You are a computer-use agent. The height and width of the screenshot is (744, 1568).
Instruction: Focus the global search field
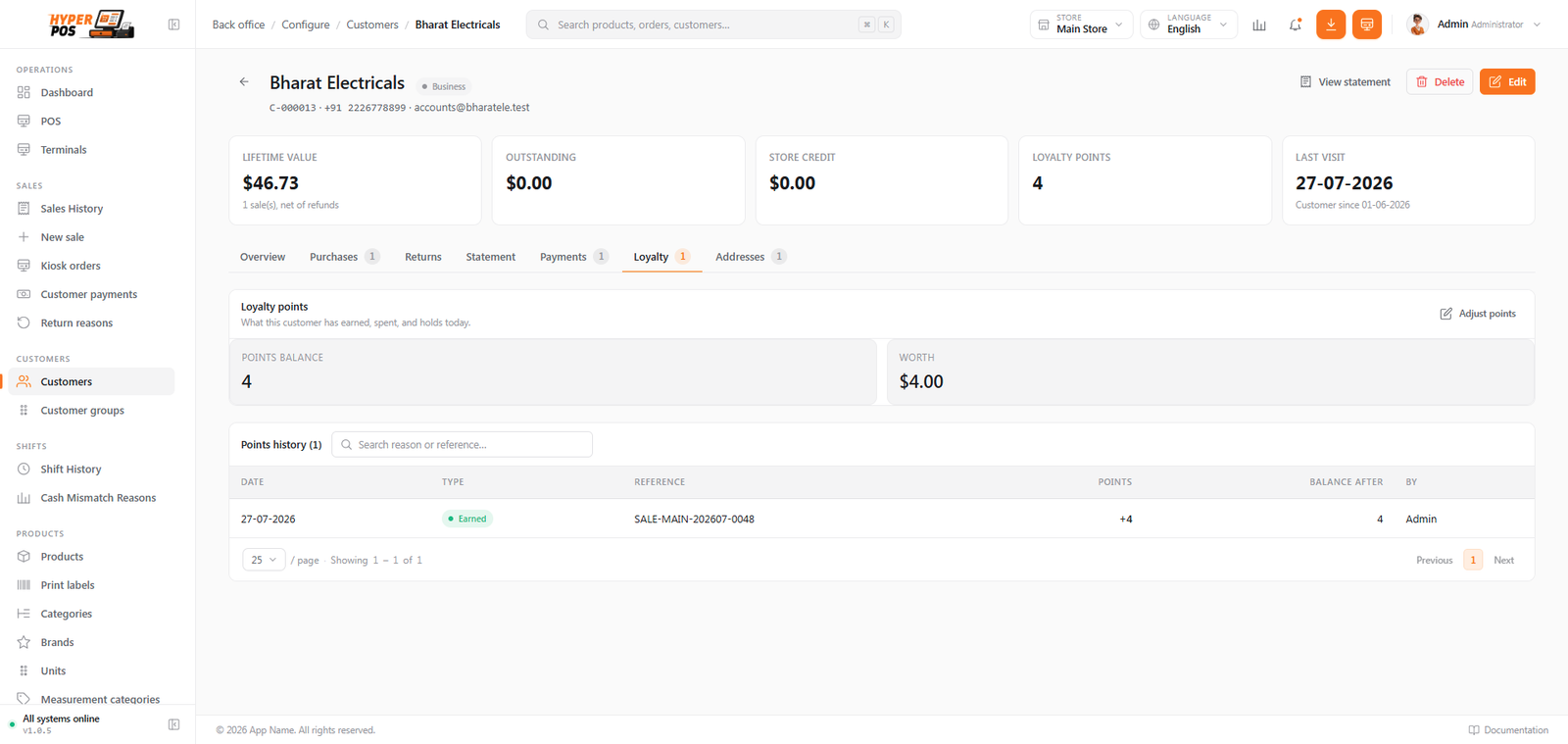tap(713, 25)
